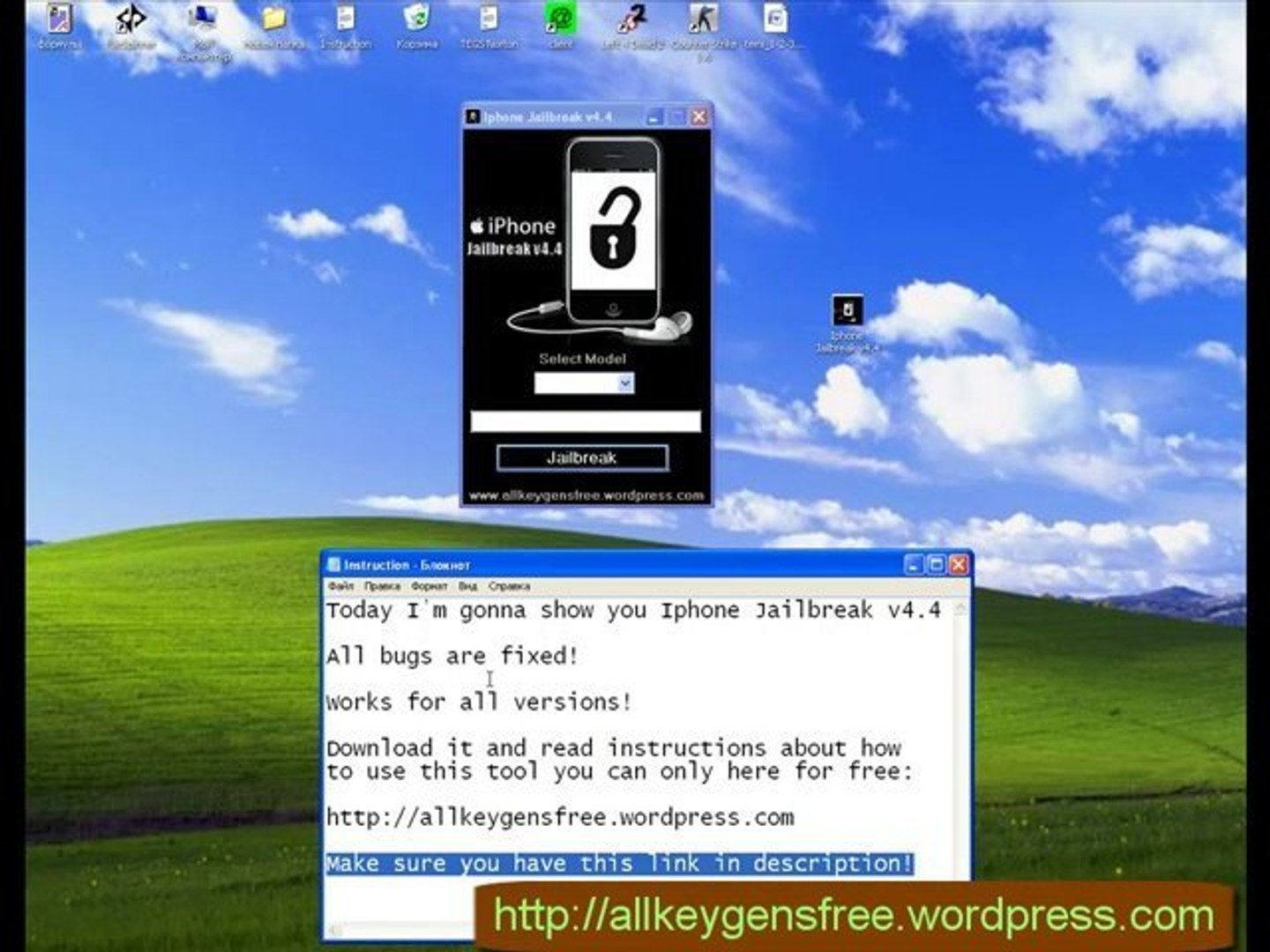Image resolution: width=1270 pixels, height=952 pixels.
Task: Click the Iphone Jailbreak window title icon
Action: pos(474,117)
